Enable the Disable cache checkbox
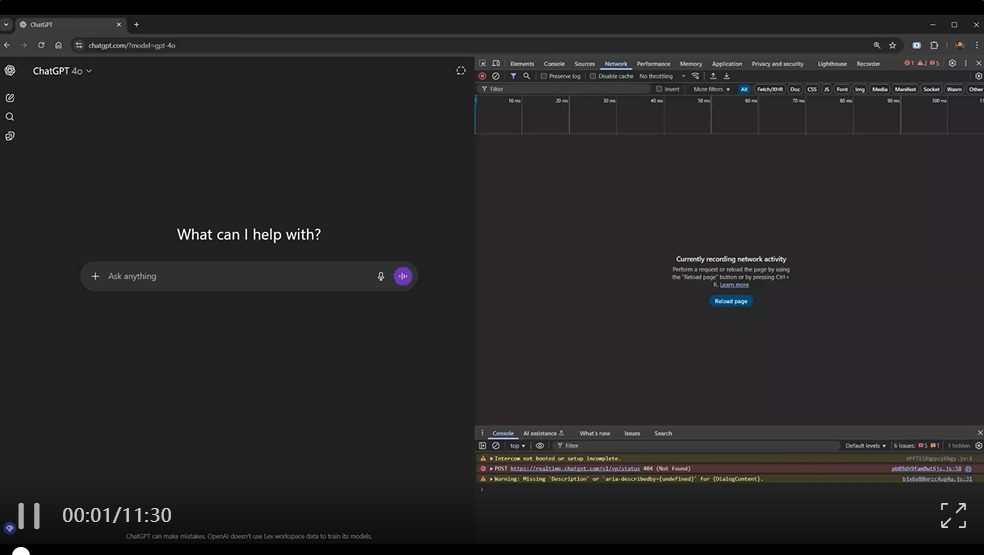Viewport: 984px width, 555px height. coord(593,76)
